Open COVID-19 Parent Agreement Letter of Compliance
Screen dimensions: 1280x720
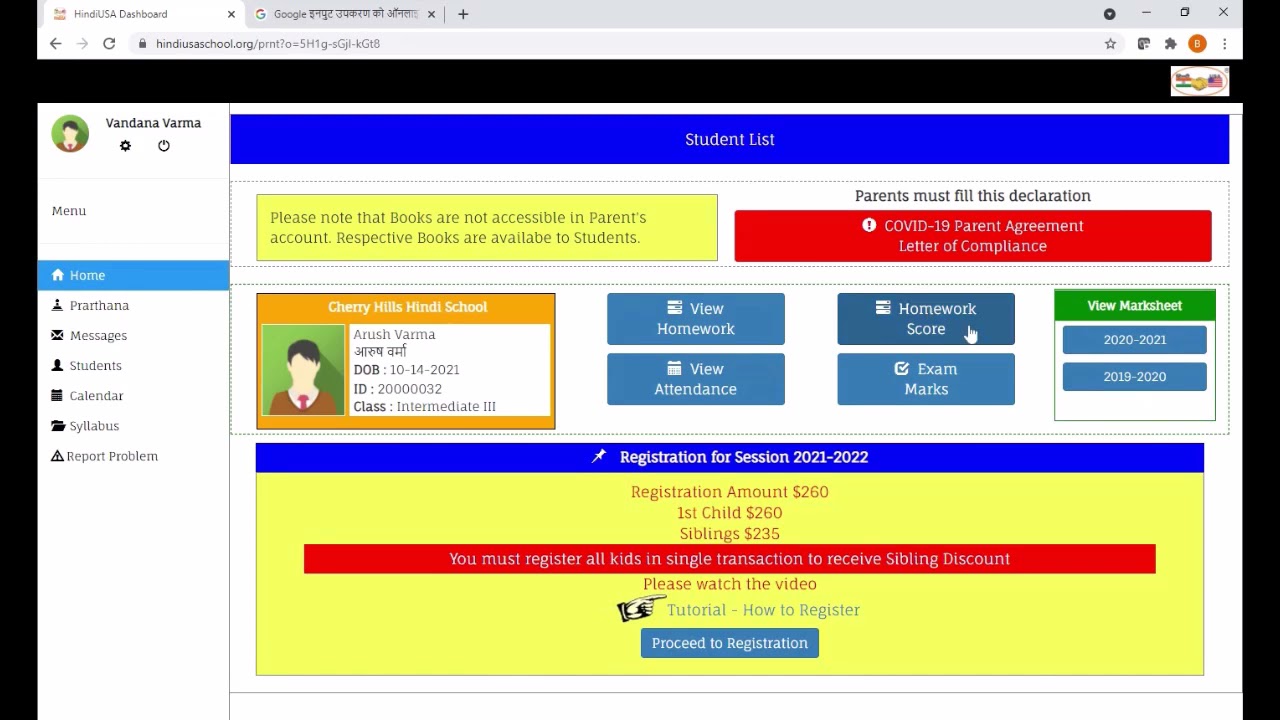click(973, 236)
